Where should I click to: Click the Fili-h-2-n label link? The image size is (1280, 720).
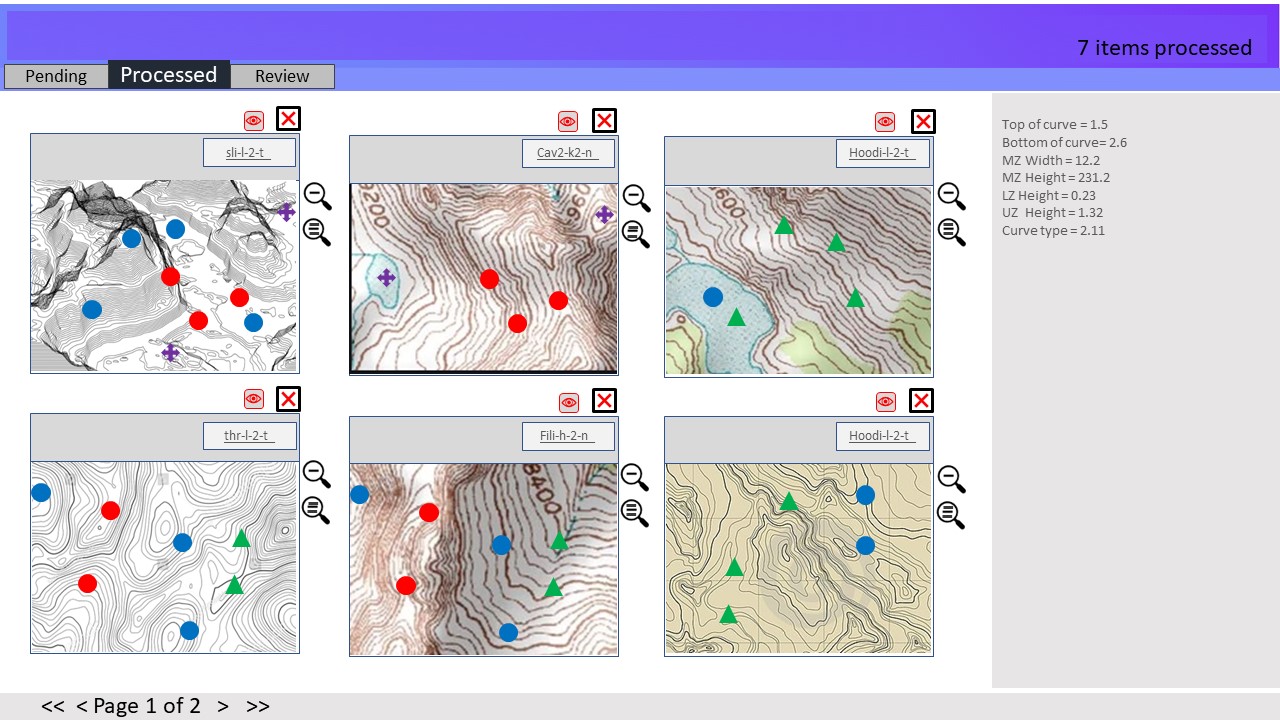(568, 436)
